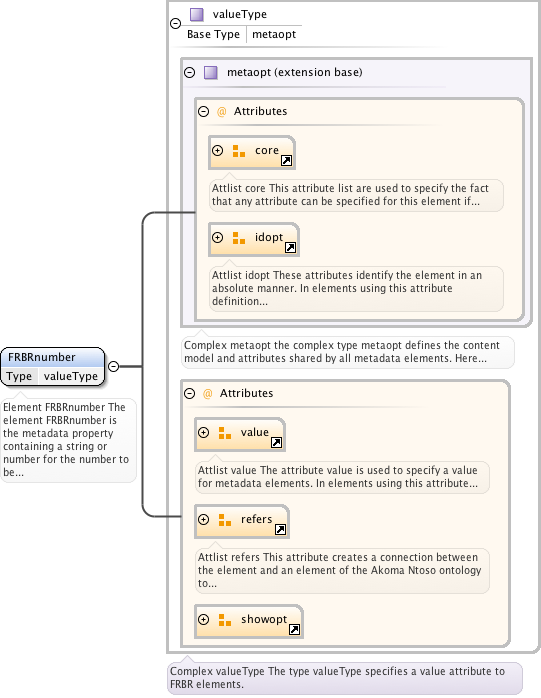Follow the core reference arrow icon
Image resolution: width=541 pixels, height=698 pixels.
286,161
